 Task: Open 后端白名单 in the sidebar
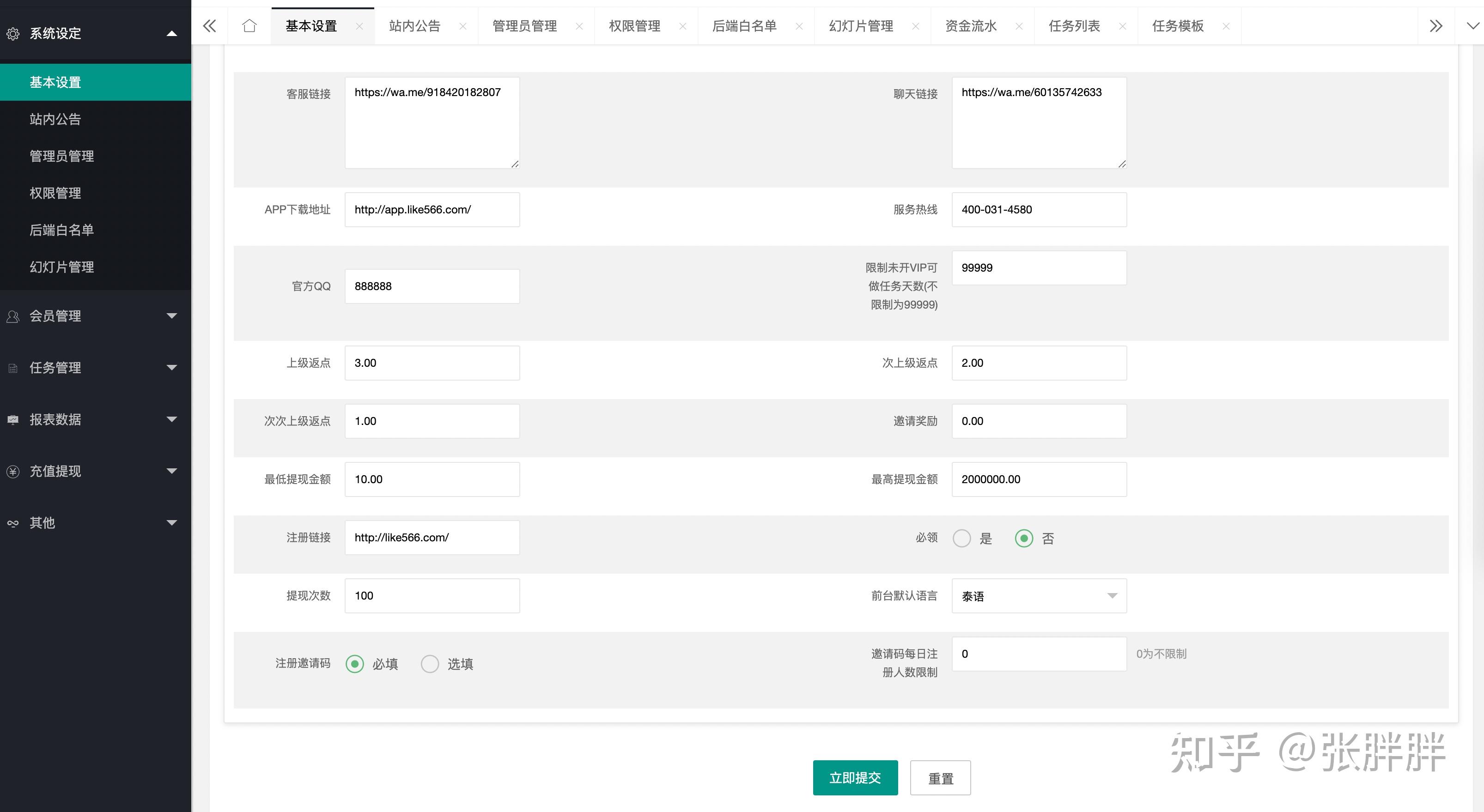click(x=61, y=230)
